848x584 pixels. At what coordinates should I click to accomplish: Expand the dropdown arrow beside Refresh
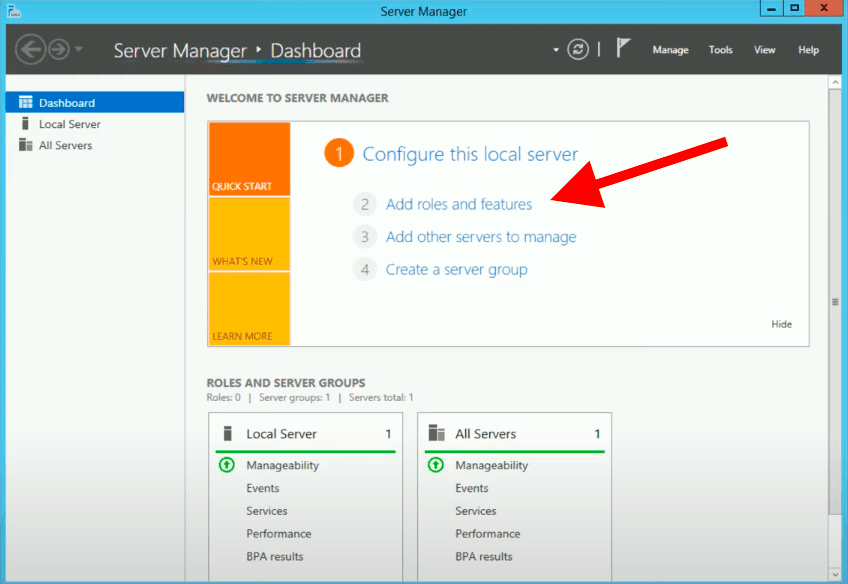[x=556, y=50]
